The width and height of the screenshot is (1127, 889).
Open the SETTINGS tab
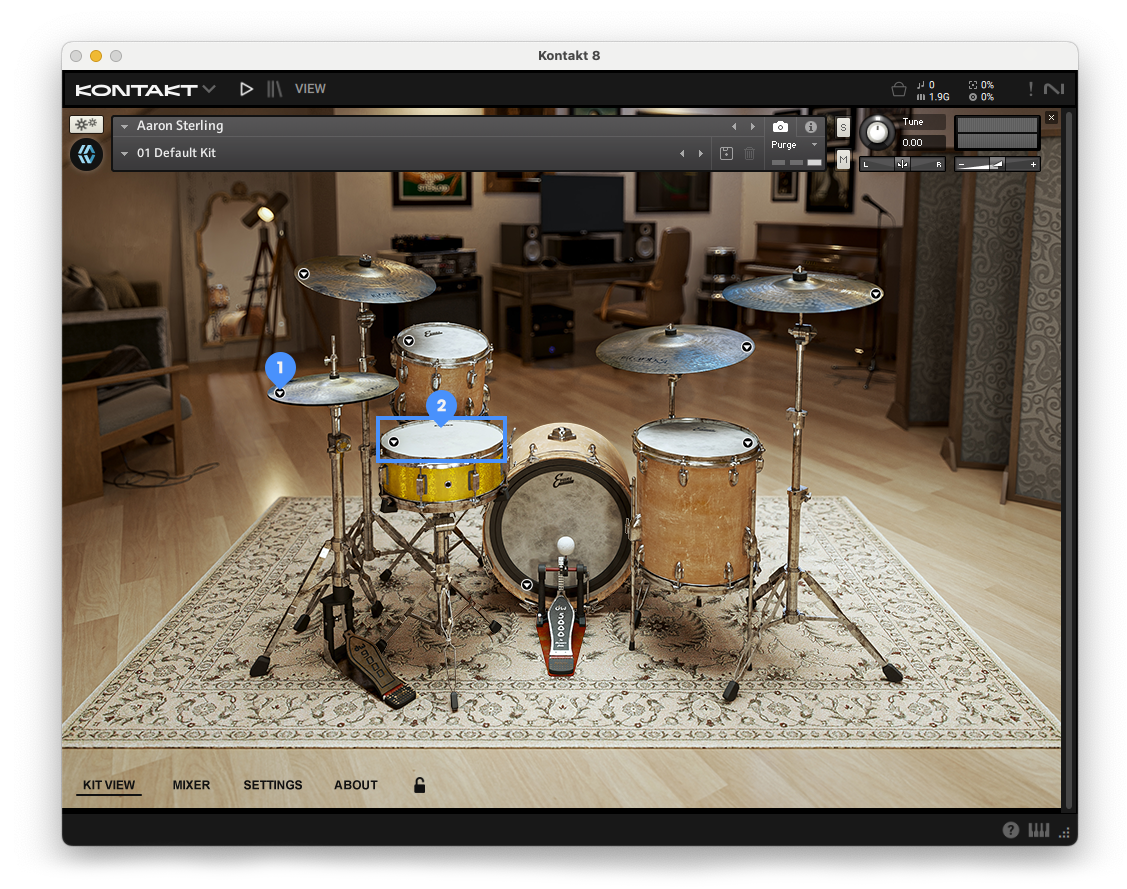pos(273,785)
